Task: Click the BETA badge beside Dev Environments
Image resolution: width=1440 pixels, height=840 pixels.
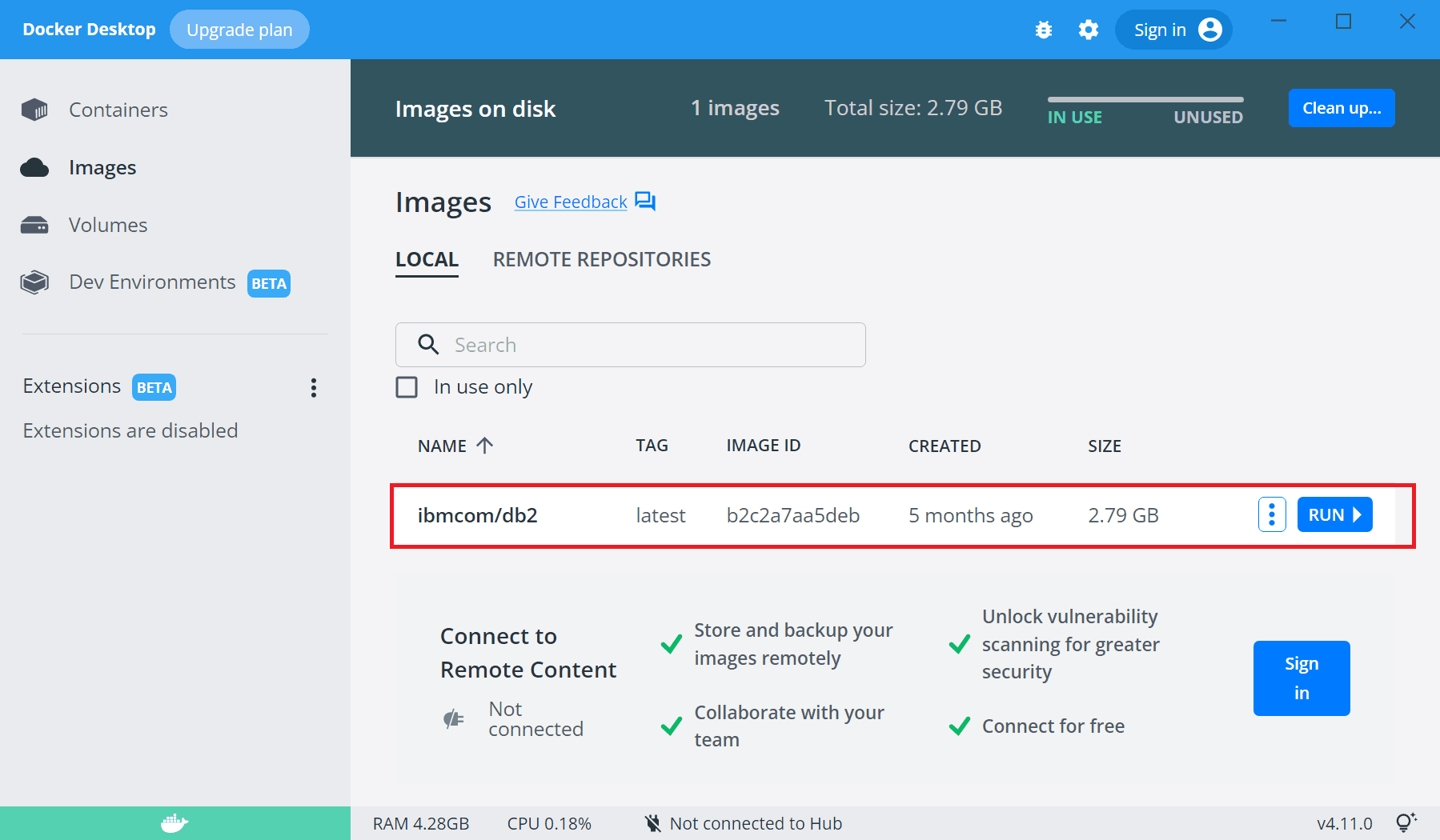Action: [269, 283]
